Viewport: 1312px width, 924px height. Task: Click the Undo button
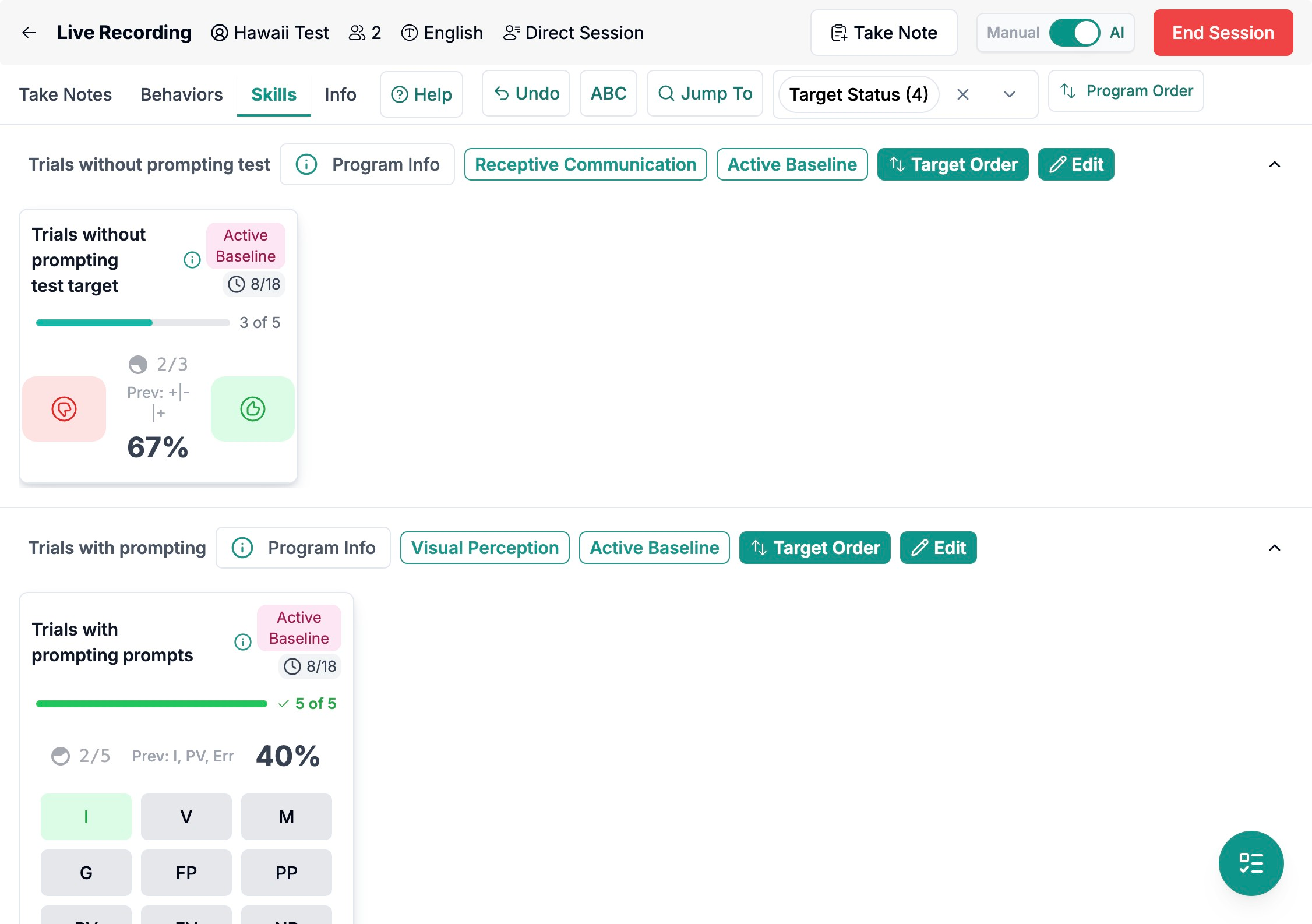[526, 93]
